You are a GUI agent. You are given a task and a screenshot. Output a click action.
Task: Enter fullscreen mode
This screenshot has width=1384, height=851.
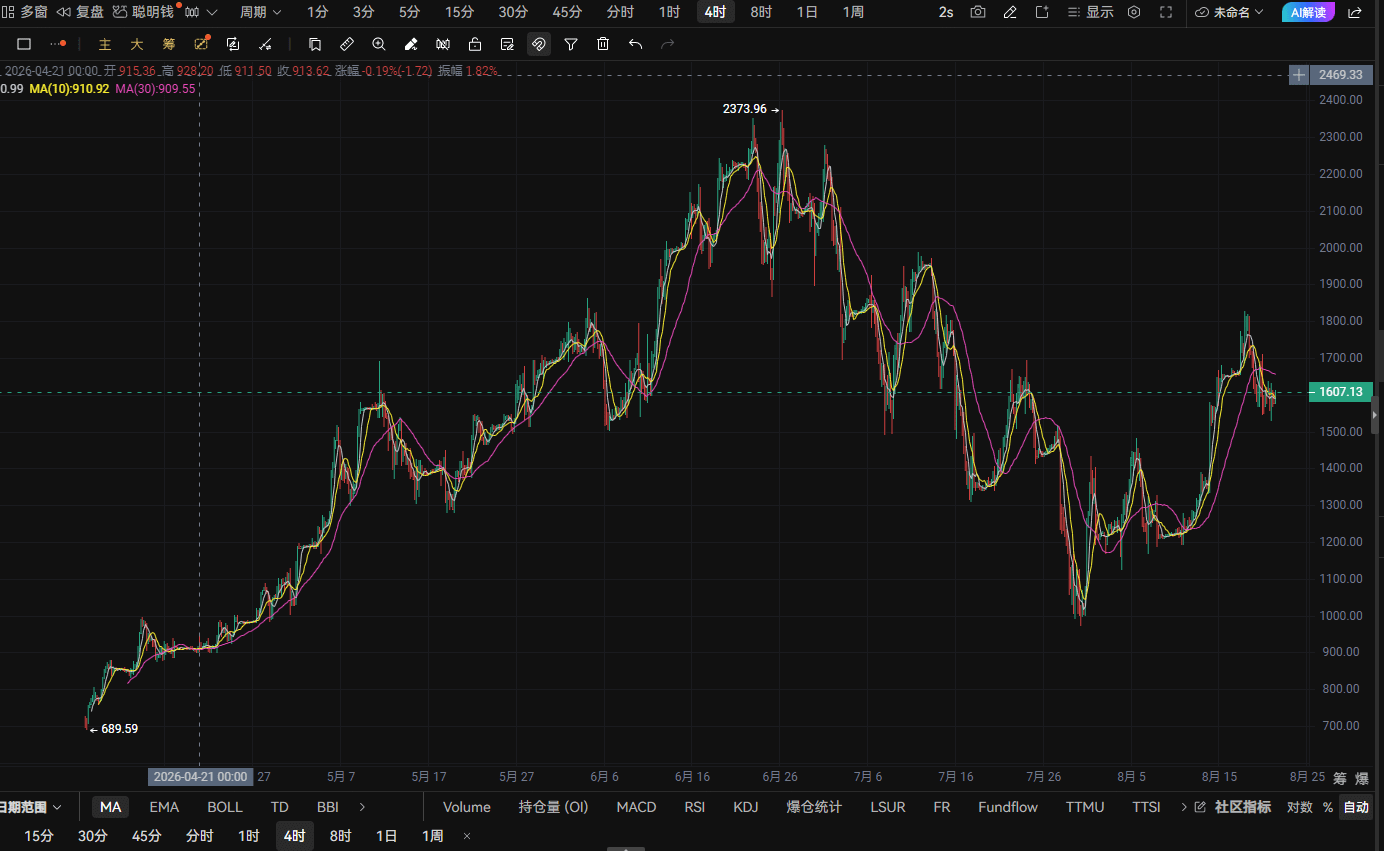1166,12
